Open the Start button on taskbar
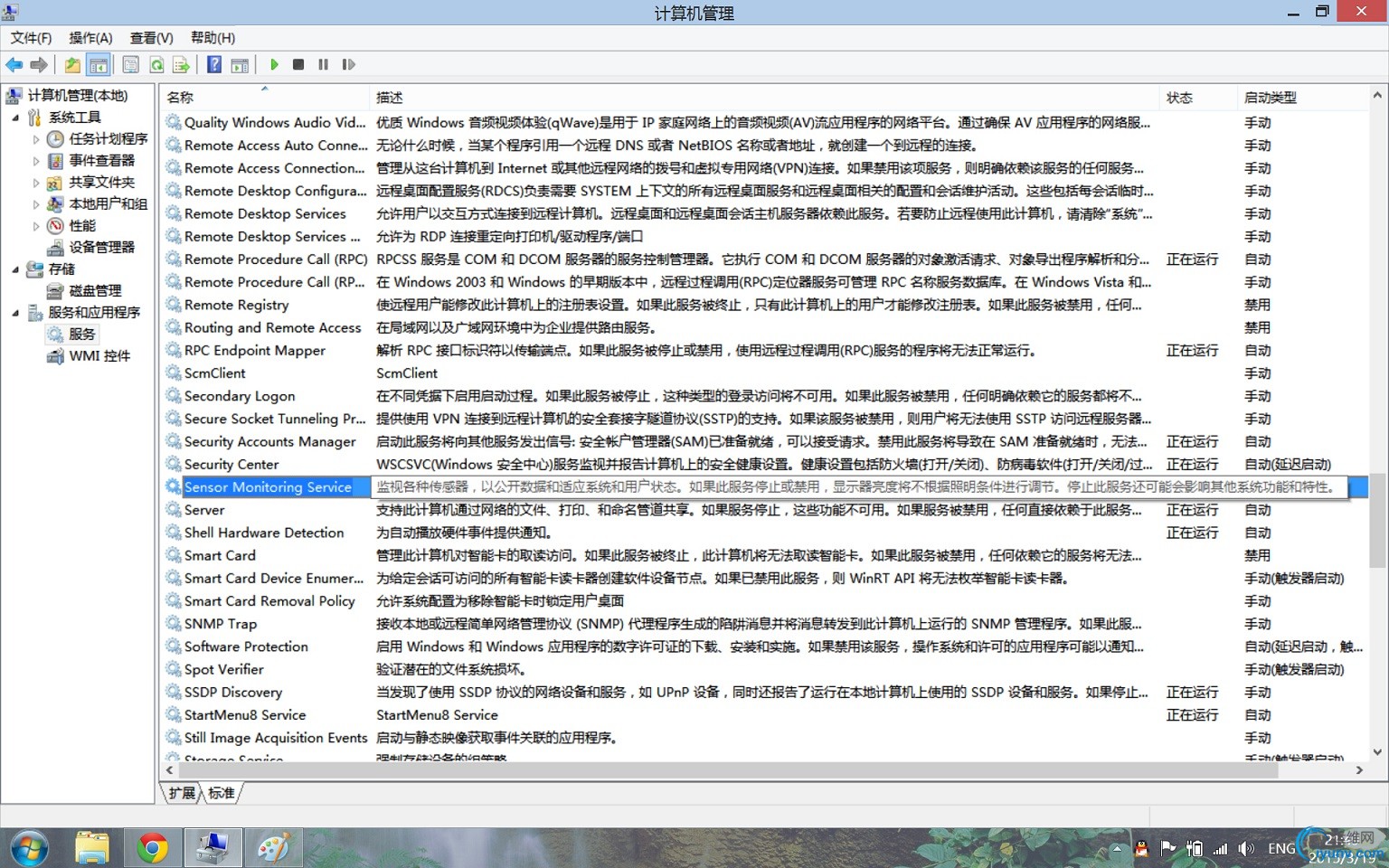Viewport: 1389px width, 868px height. click(29, 849)
